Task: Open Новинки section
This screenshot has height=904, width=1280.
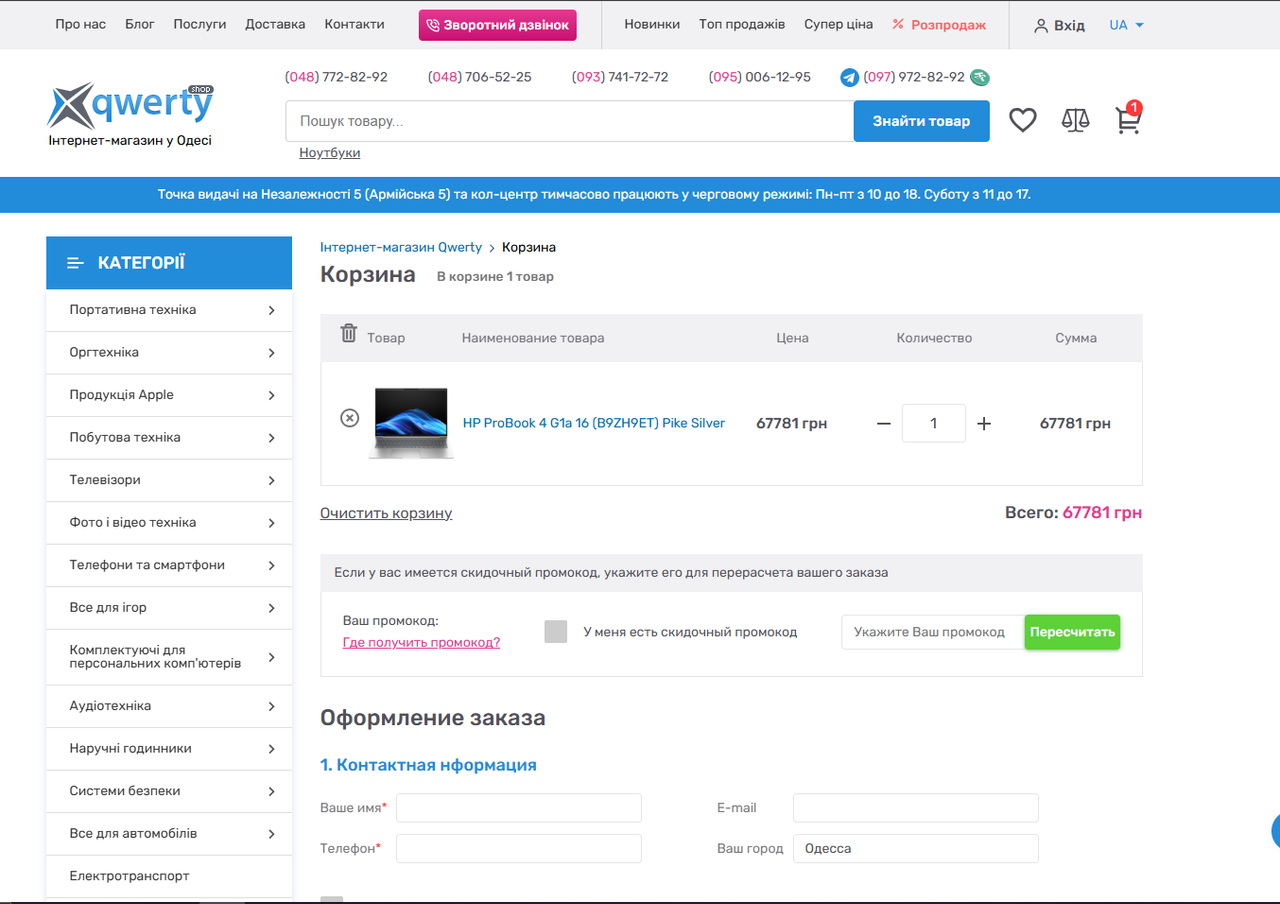Action: pyautogui.click(x=652, y=24)
